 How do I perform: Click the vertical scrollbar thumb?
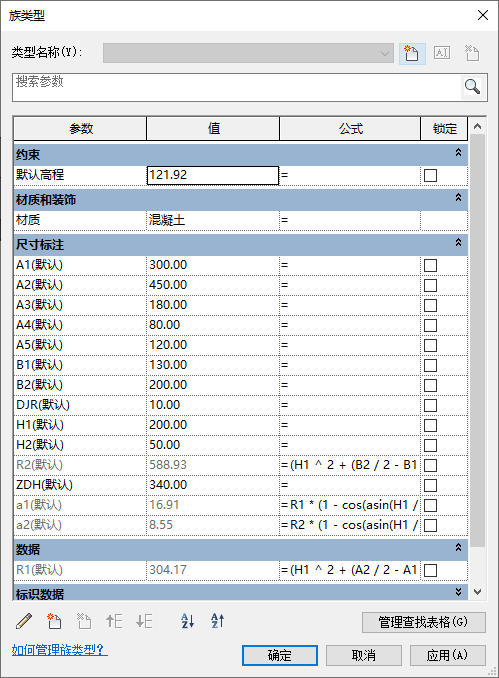[477, 341]
